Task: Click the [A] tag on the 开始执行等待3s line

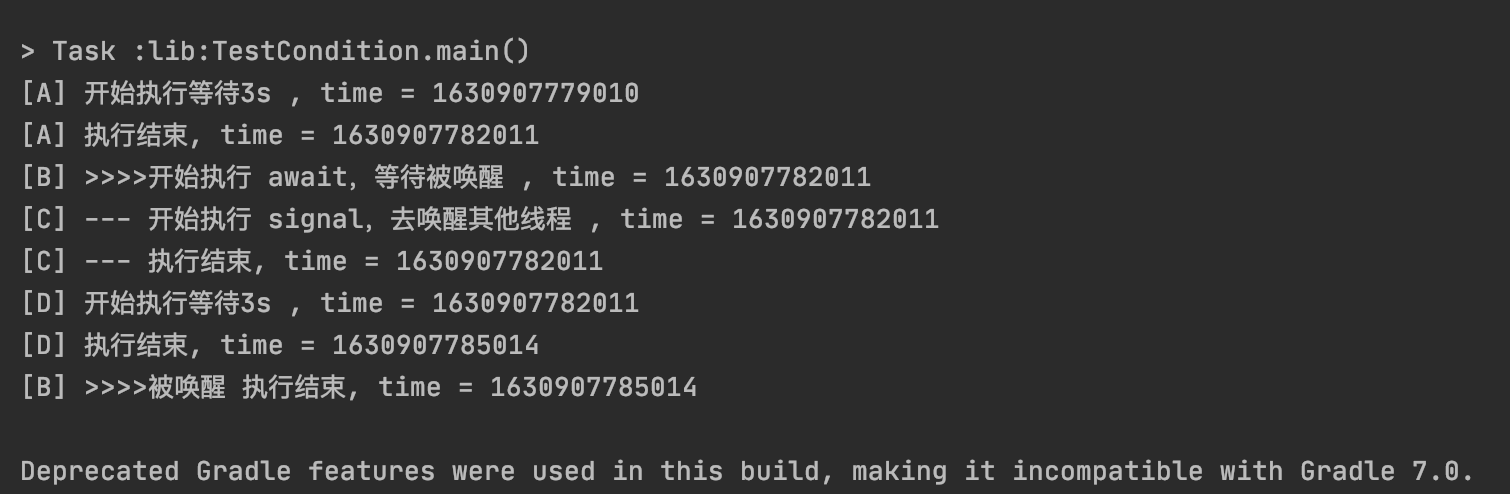Action: [43, 93]
